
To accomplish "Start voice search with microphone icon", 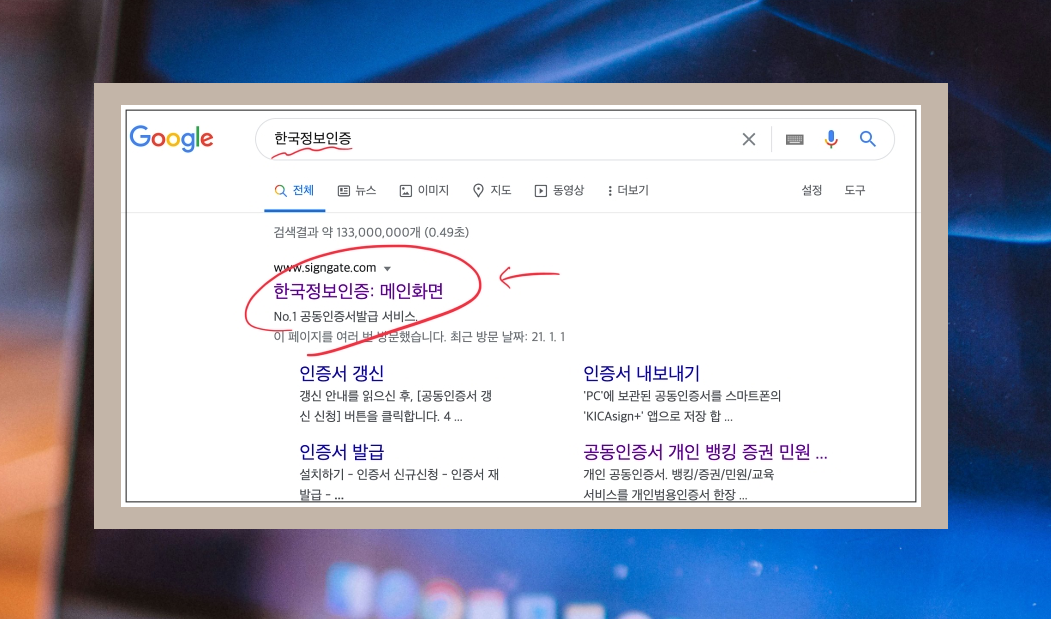I will tap(831, 139).
